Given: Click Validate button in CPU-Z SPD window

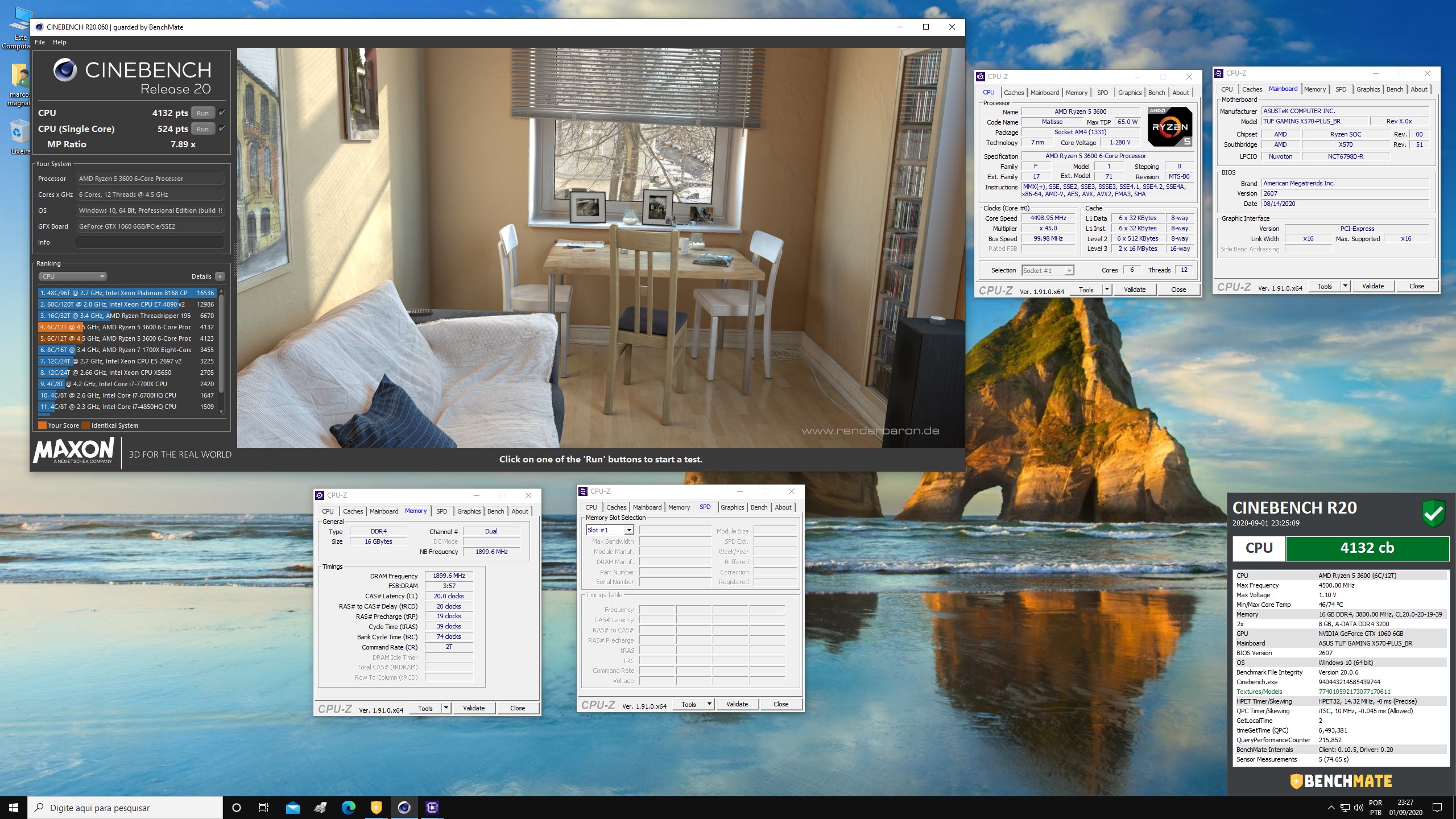Looking at the screenshot, I should (737, 704).
